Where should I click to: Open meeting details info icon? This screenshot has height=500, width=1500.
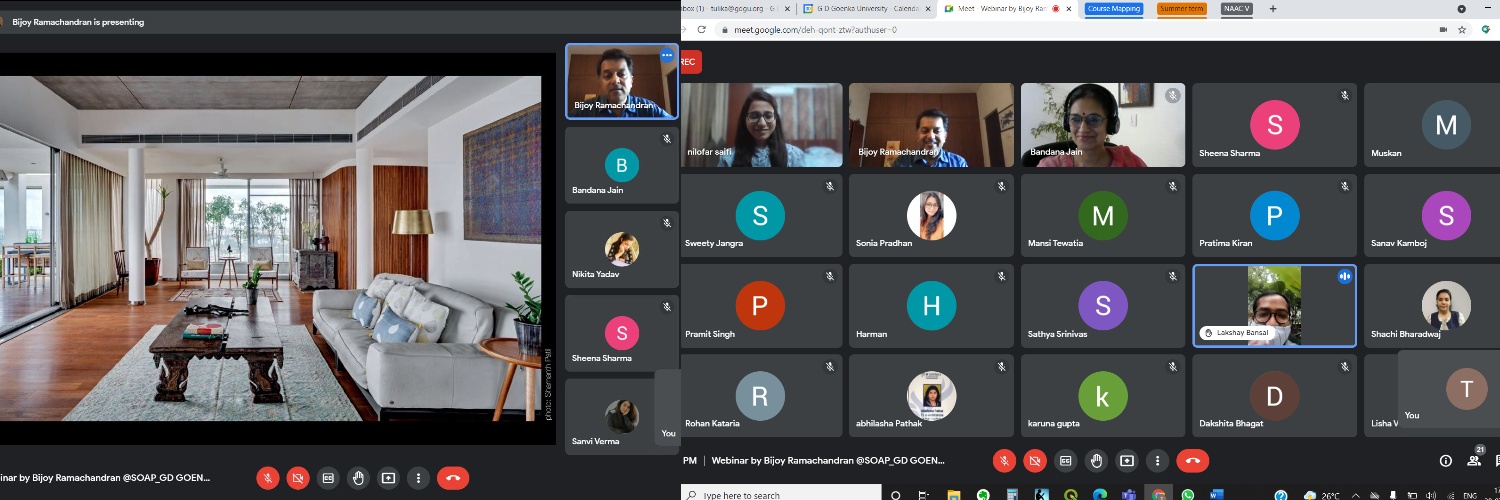click(x=1445, y=461)
